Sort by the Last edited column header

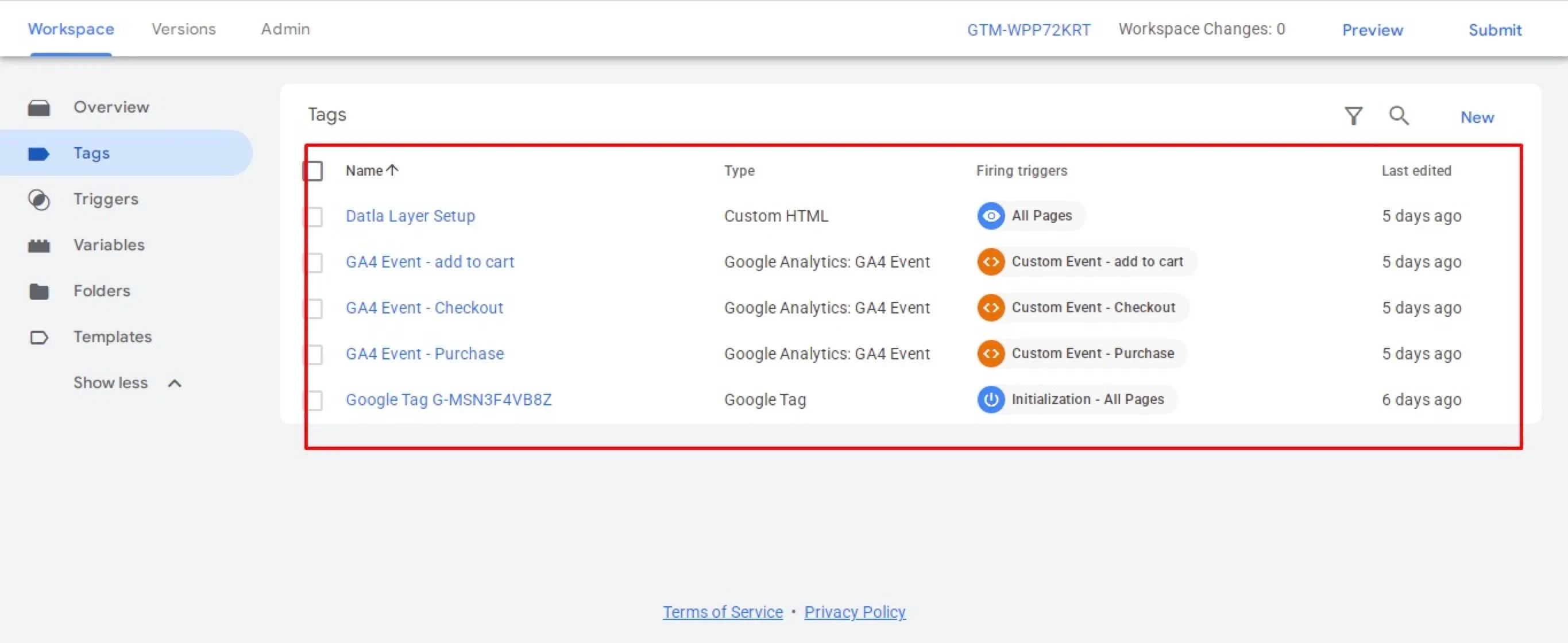1416,171
